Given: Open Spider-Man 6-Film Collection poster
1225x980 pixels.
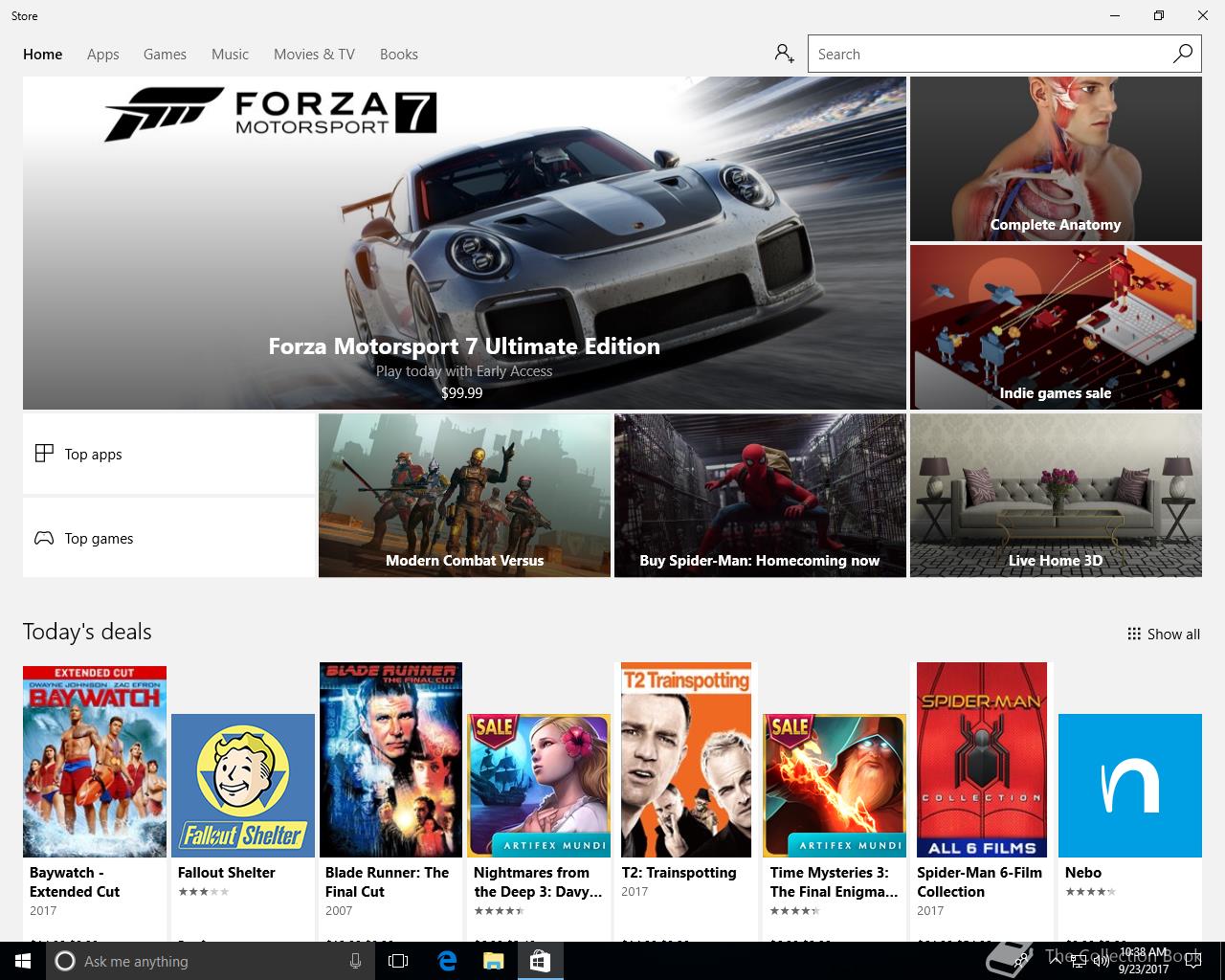Looking at the screenshot, I should [x=982, y=760].
